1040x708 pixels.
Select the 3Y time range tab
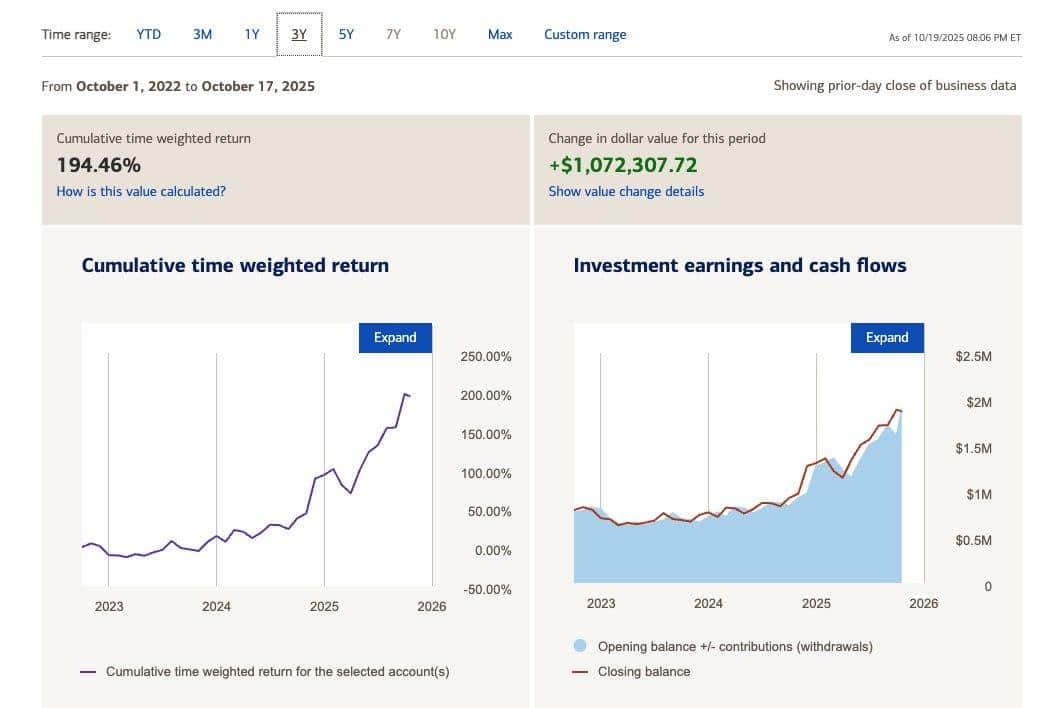tap(299, 35)
